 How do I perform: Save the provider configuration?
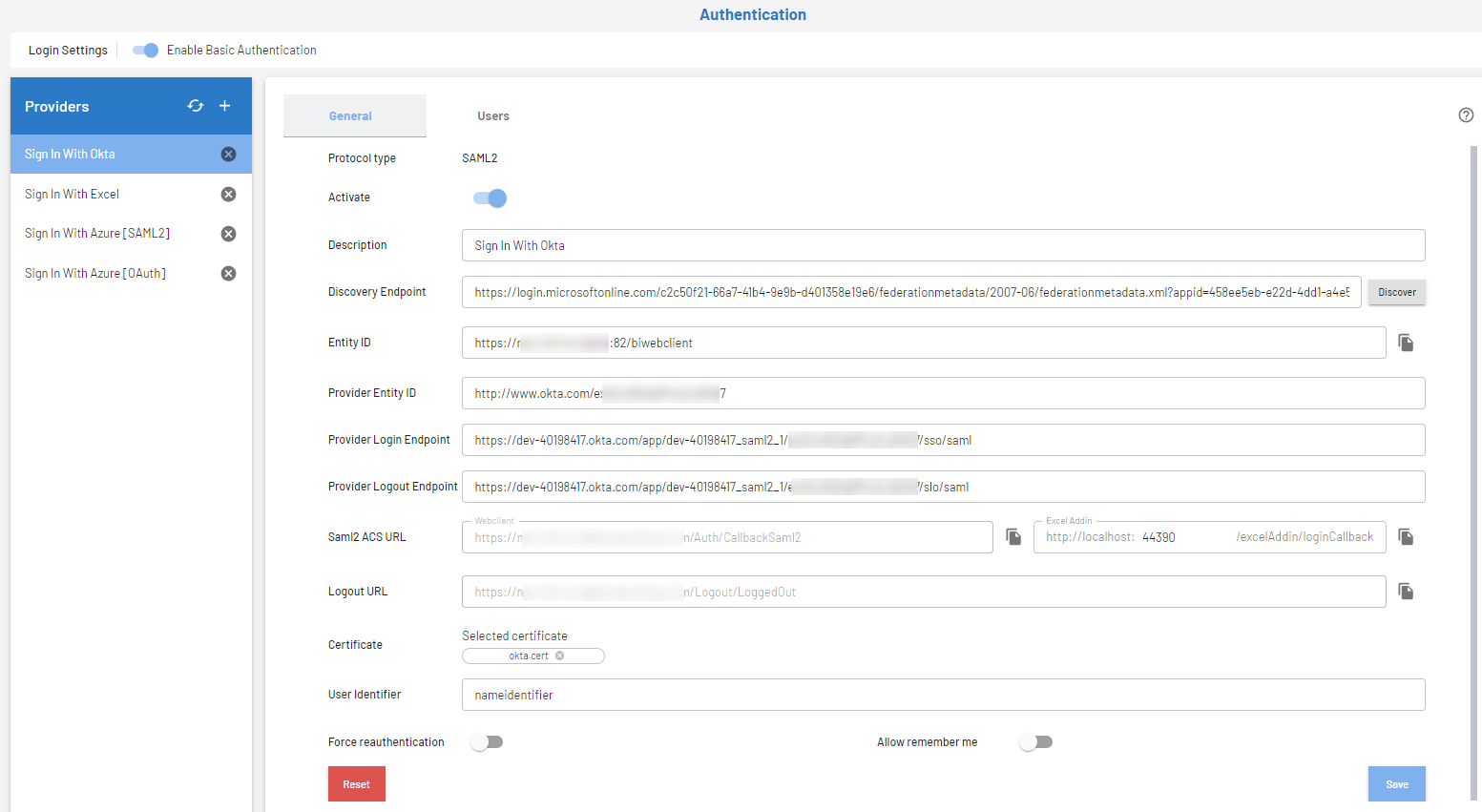[x=1396, y=783]
